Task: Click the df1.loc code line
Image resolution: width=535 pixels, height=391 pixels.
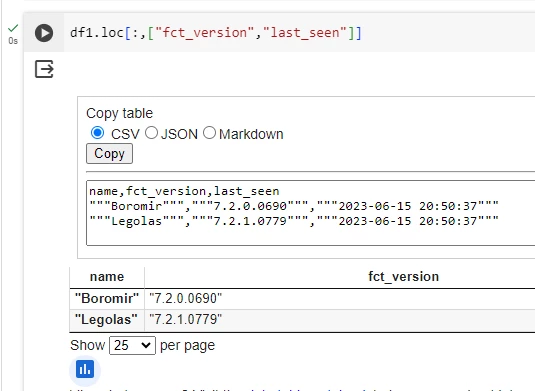Action: click(x=216, y=33)
